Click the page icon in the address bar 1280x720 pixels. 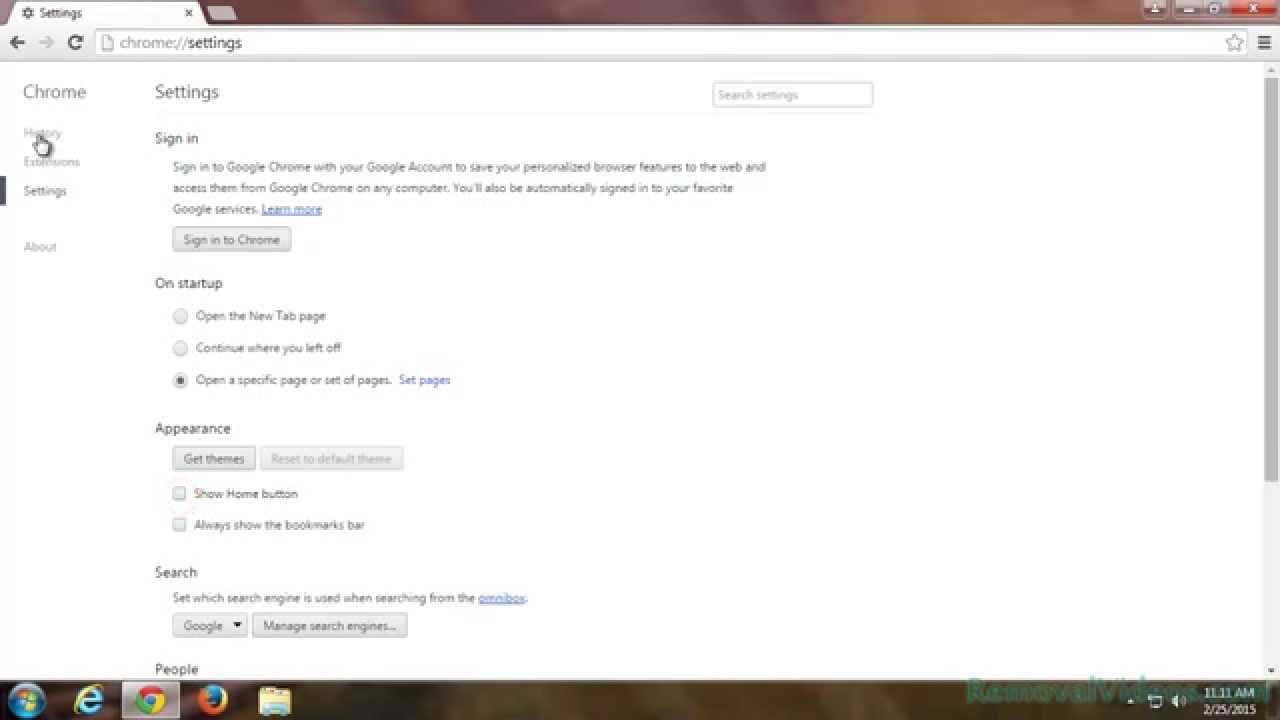click(108, 42)
